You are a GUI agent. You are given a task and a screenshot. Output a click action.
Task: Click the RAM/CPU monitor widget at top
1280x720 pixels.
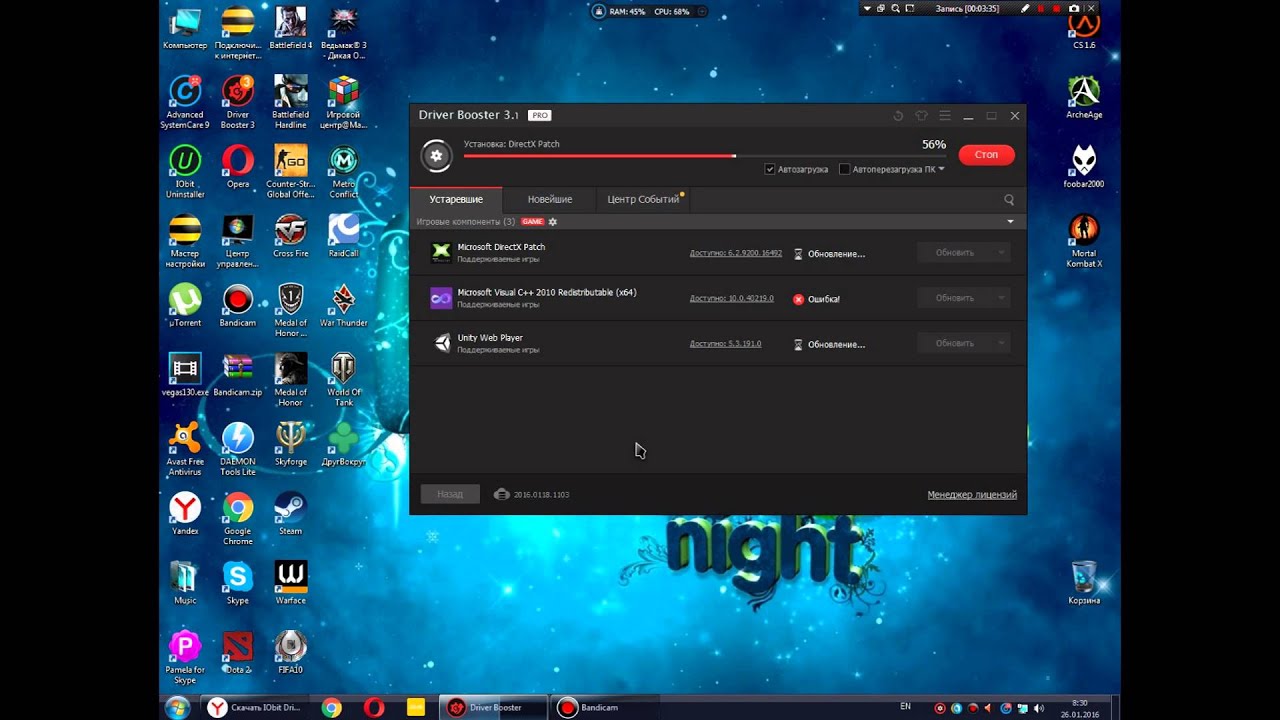point(649,11)
